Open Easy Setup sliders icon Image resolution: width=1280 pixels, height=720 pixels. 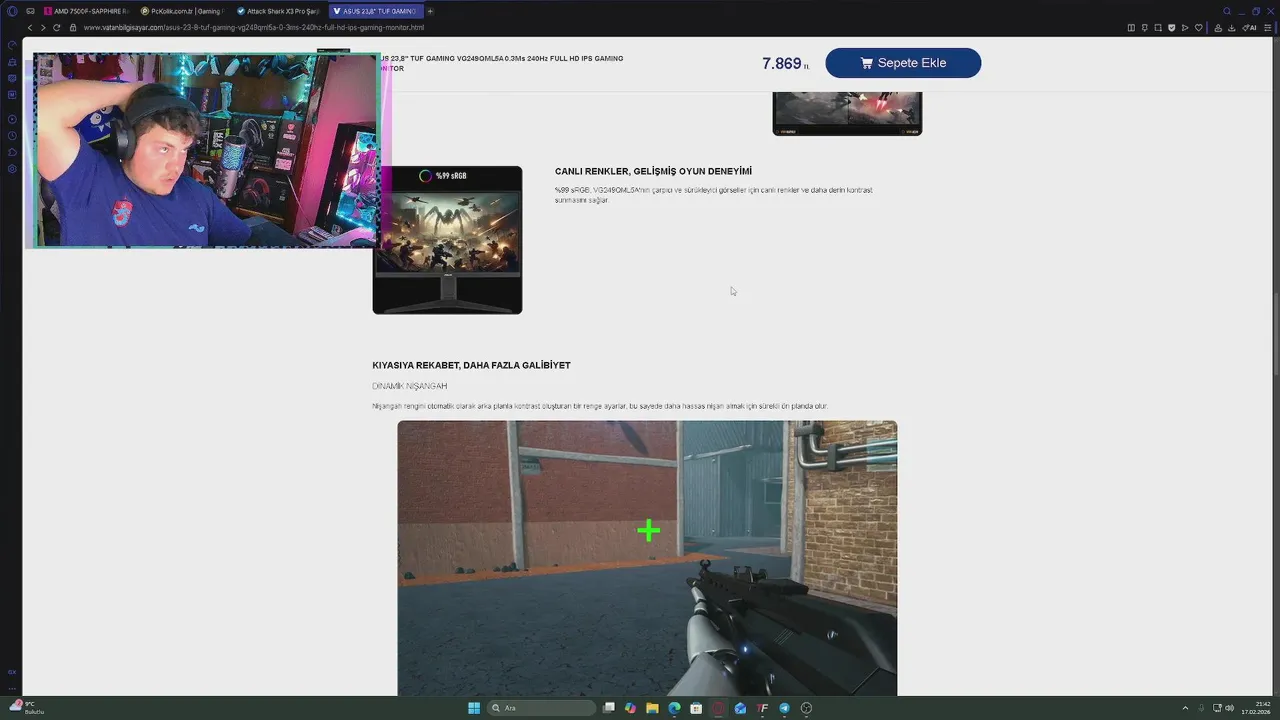(1269, 27)
